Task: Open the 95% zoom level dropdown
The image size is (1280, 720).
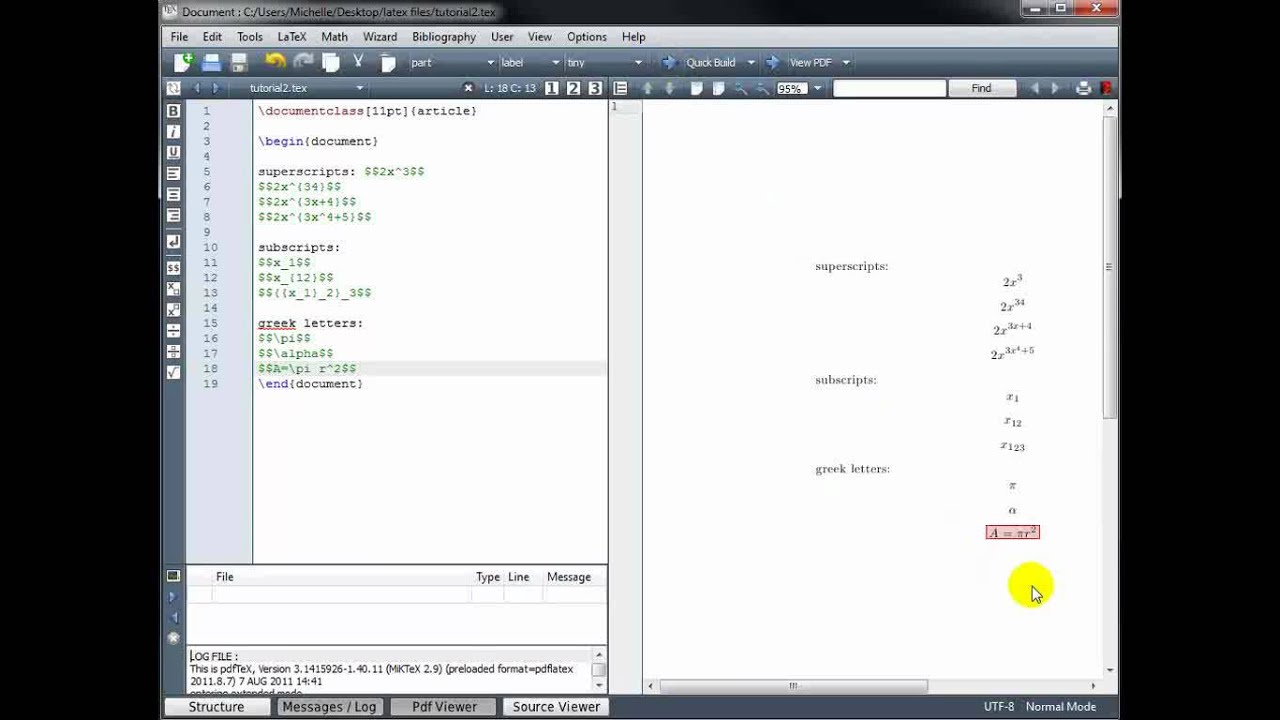Action: coord(817,88)
